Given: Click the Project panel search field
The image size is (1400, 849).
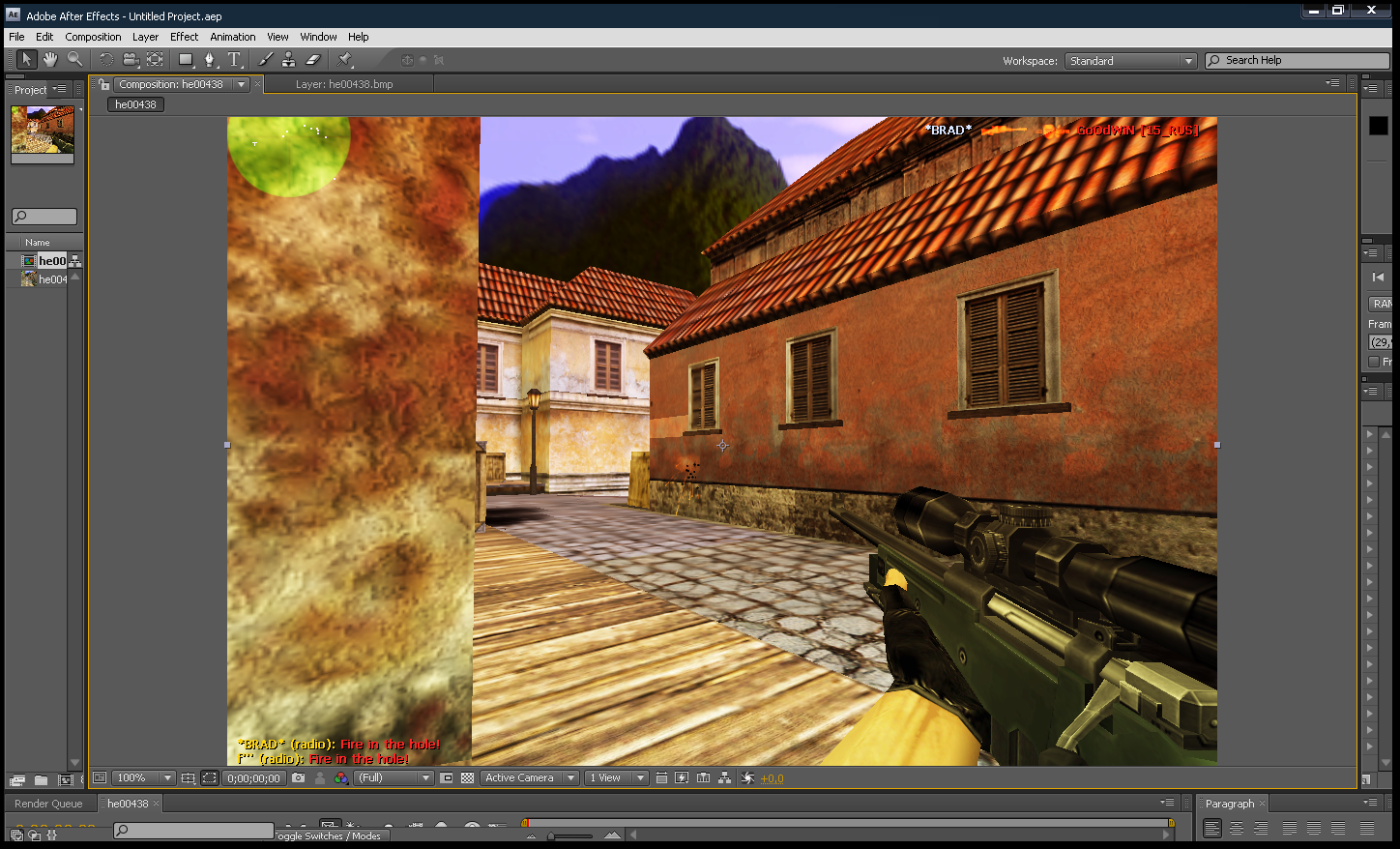Looking at the screenshot, I should [x=44, y=217].
